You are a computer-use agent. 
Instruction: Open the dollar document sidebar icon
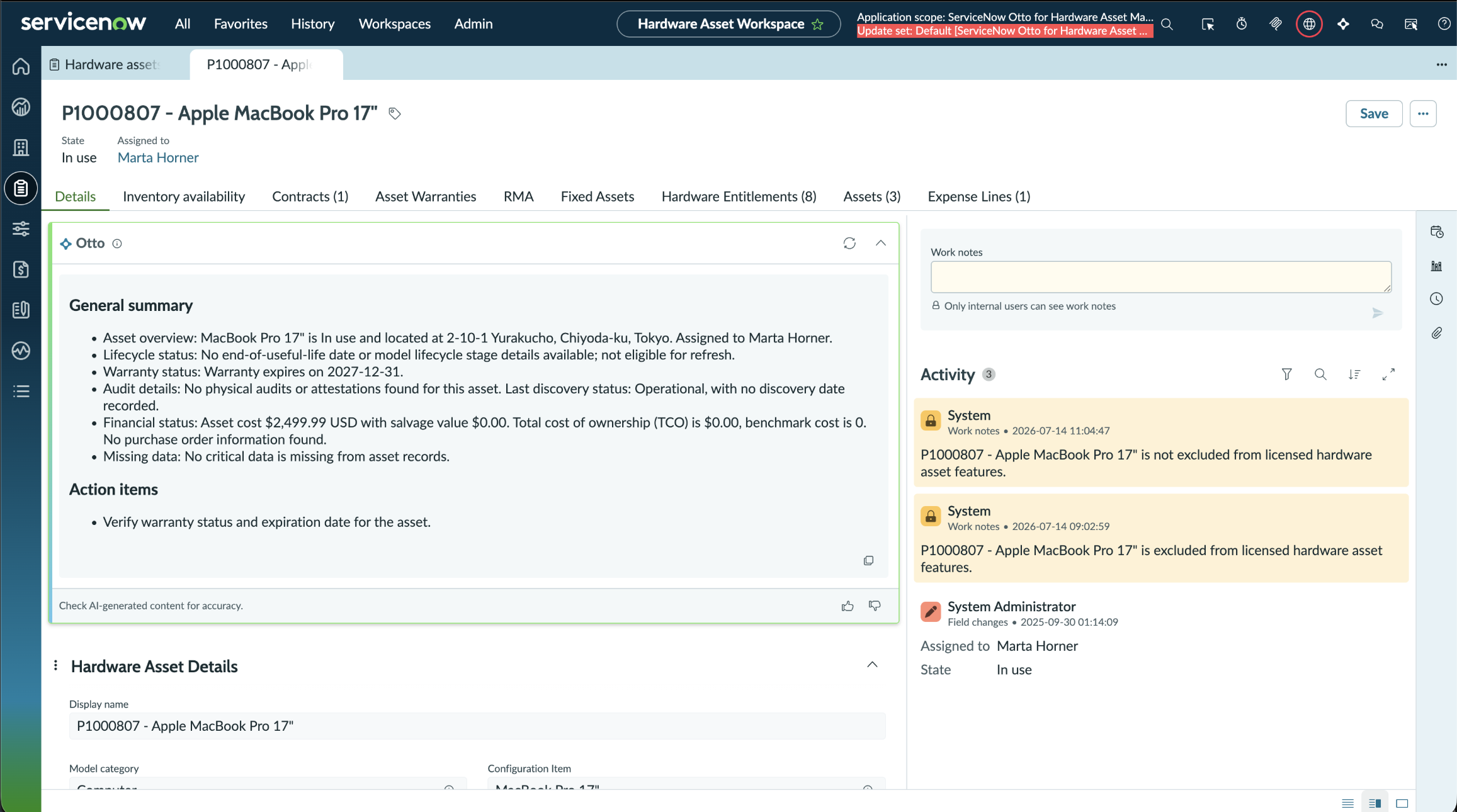coord(21,269)
